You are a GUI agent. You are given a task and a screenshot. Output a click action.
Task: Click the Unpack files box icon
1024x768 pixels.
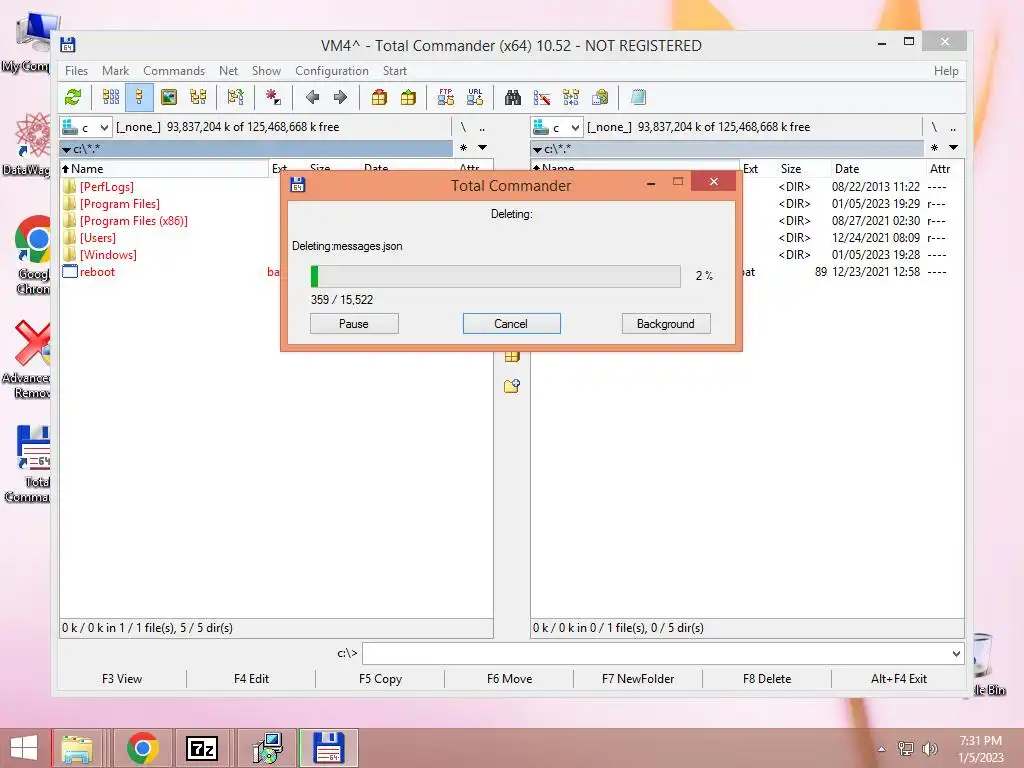coord(408,98)
